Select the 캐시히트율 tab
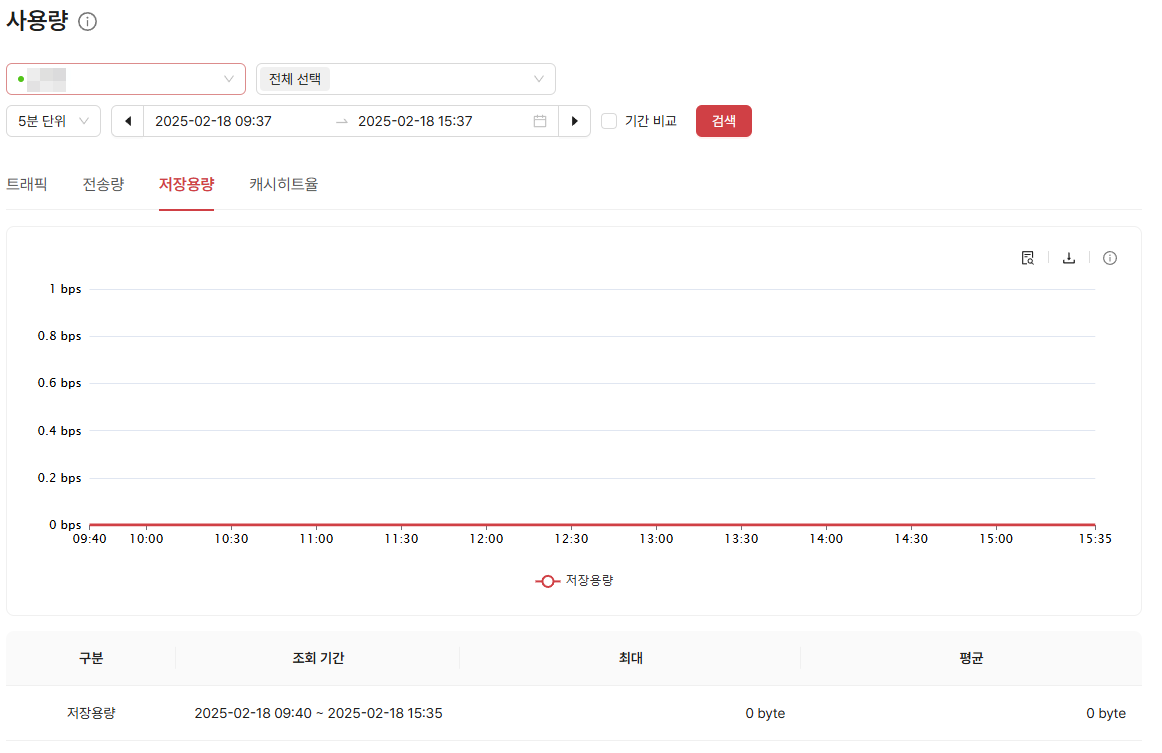Screen dimensions: 1162x753 coord(284,184)
